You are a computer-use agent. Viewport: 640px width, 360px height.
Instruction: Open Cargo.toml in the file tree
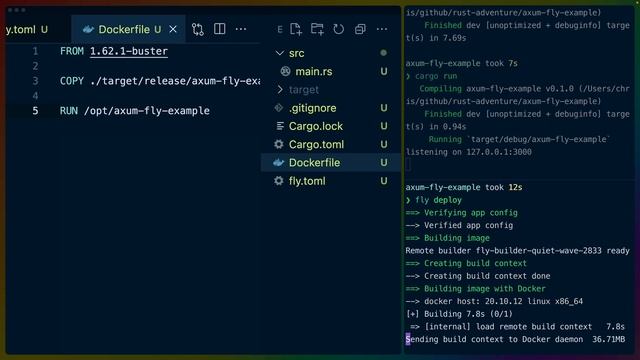316,144
